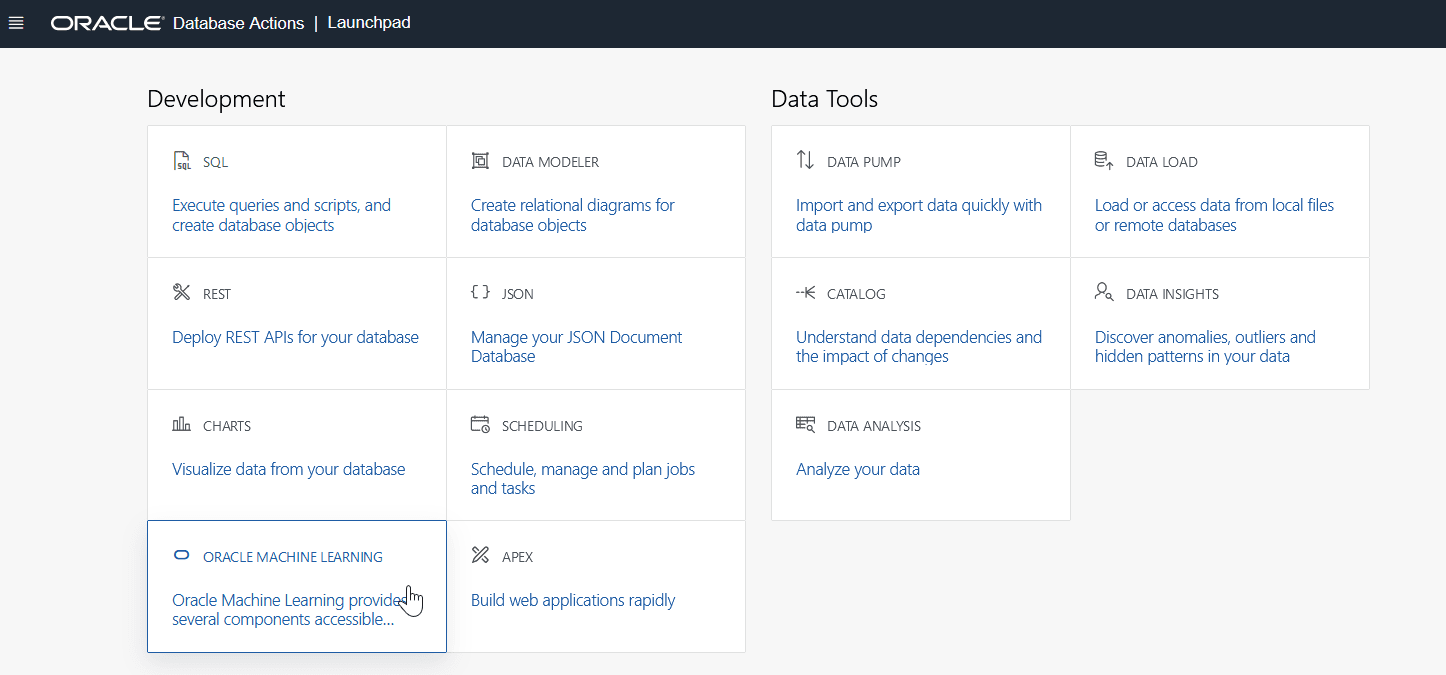Open 'Schedule, manage and plan jobs' link
Image resolution: width=1446 pixels, height=675 pixels.
click(x=583, y=478)
